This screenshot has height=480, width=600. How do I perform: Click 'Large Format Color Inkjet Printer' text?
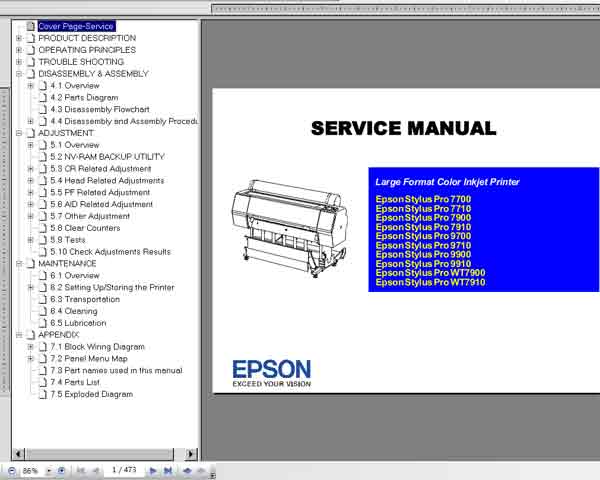[447, 182]
